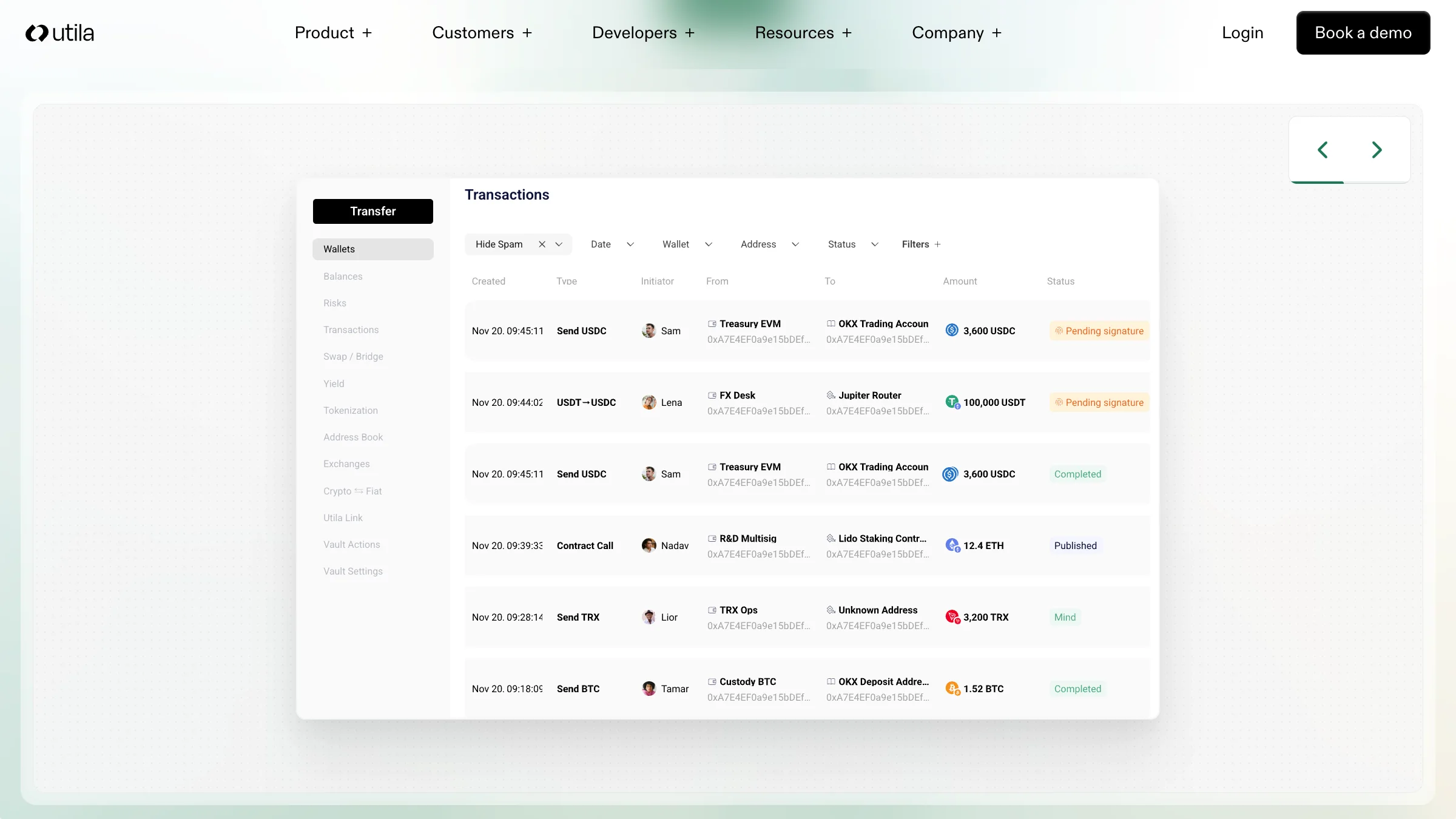Click the utila logo icon
Viewport: 1456px width, 819px height.
pyautogui.click(x=37, y=33)
